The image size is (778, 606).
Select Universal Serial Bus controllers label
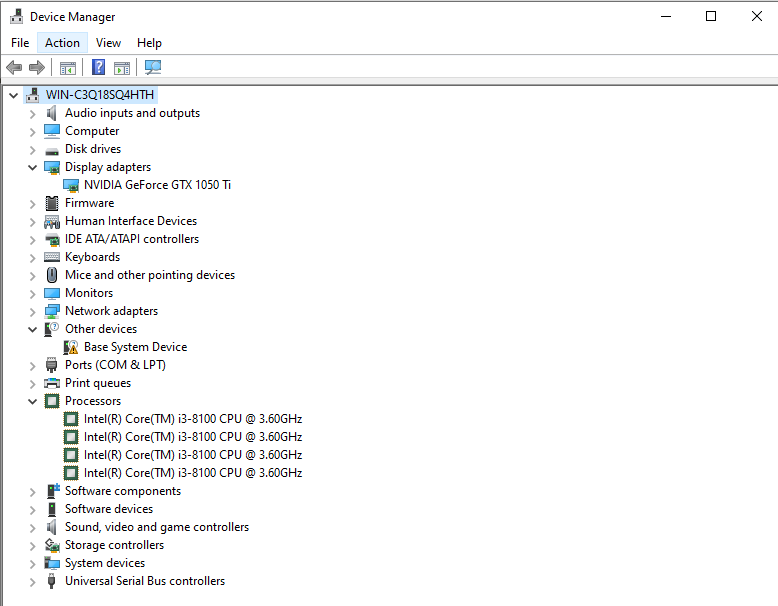pos(145,581)
